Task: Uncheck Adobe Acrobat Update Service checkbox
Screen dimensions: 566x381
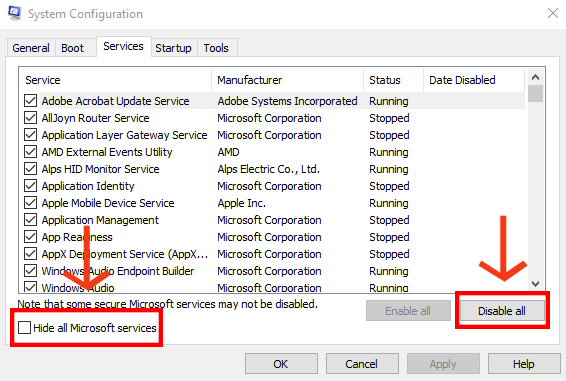Action: coord(31,101)
